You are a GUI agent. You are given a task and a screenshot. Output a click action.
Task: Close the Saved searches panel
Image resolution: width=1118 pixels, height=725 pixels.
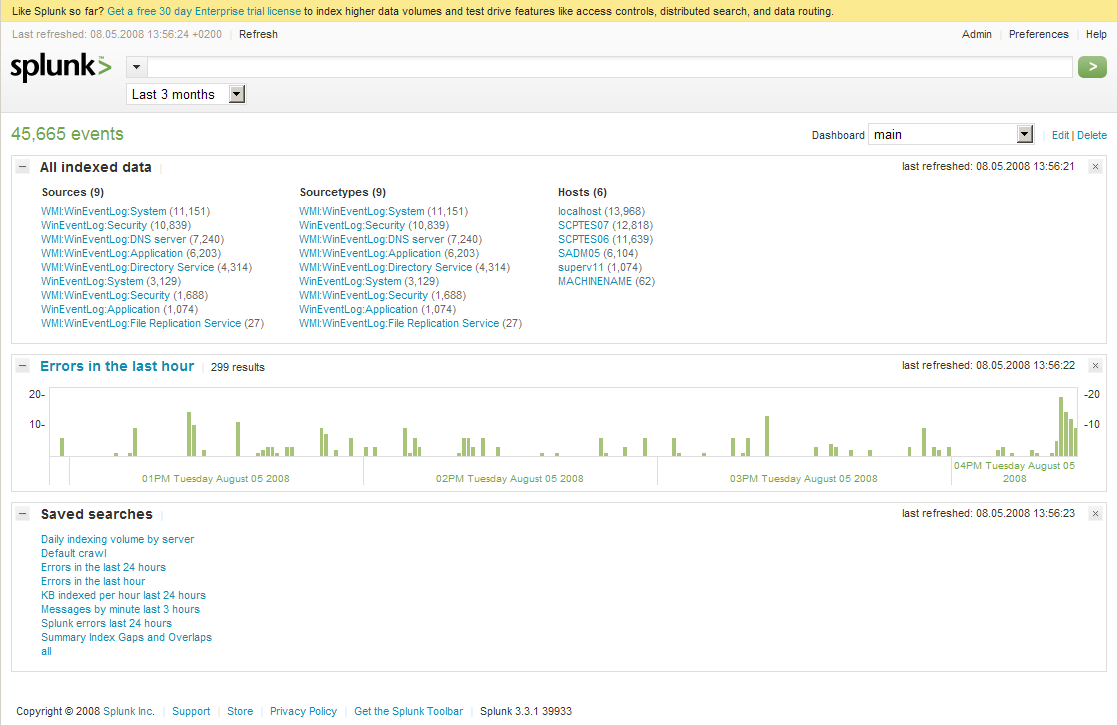[1096, 513]
